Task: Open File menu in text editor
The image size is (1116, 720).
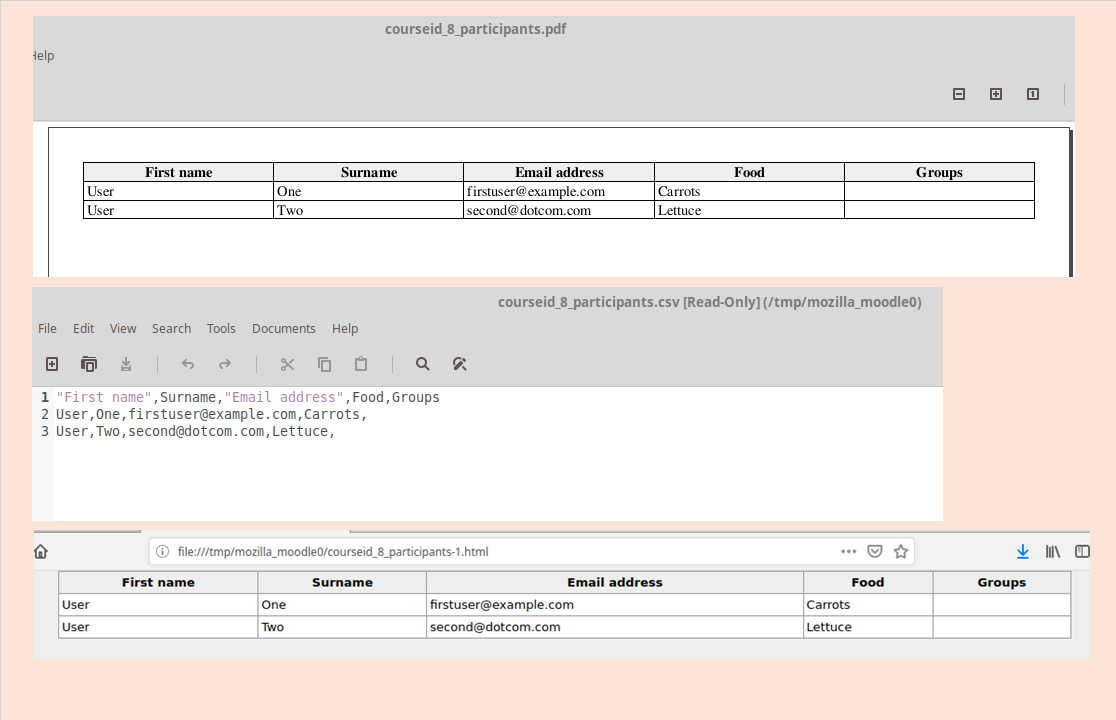Action: coord(47,329)
